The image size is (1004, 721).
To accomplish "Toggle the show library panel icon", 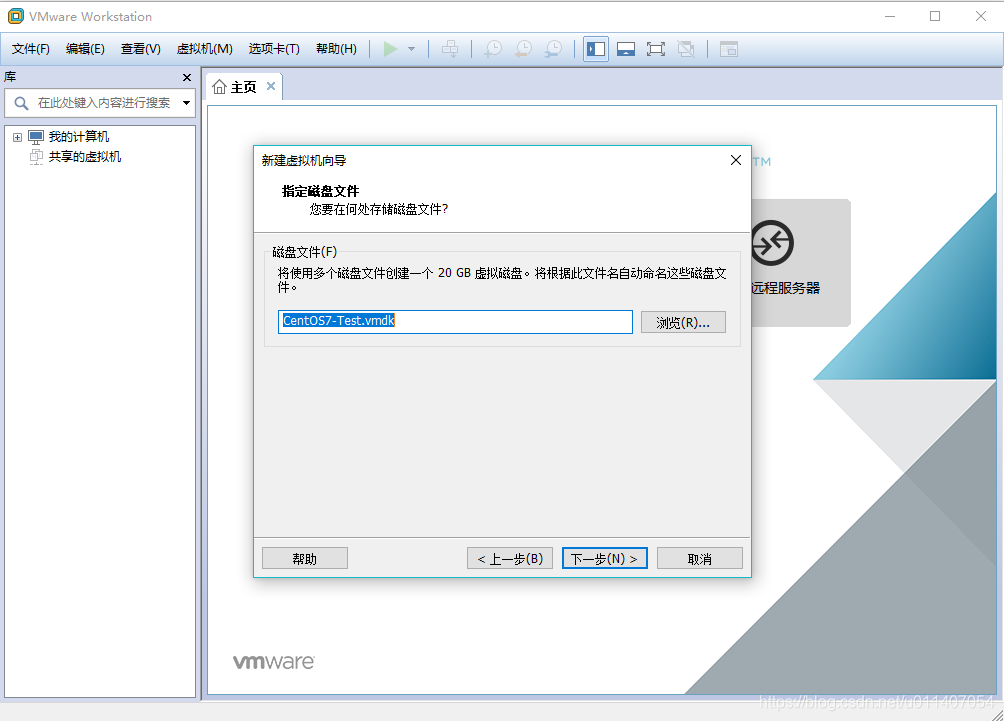I will [595, 49].
